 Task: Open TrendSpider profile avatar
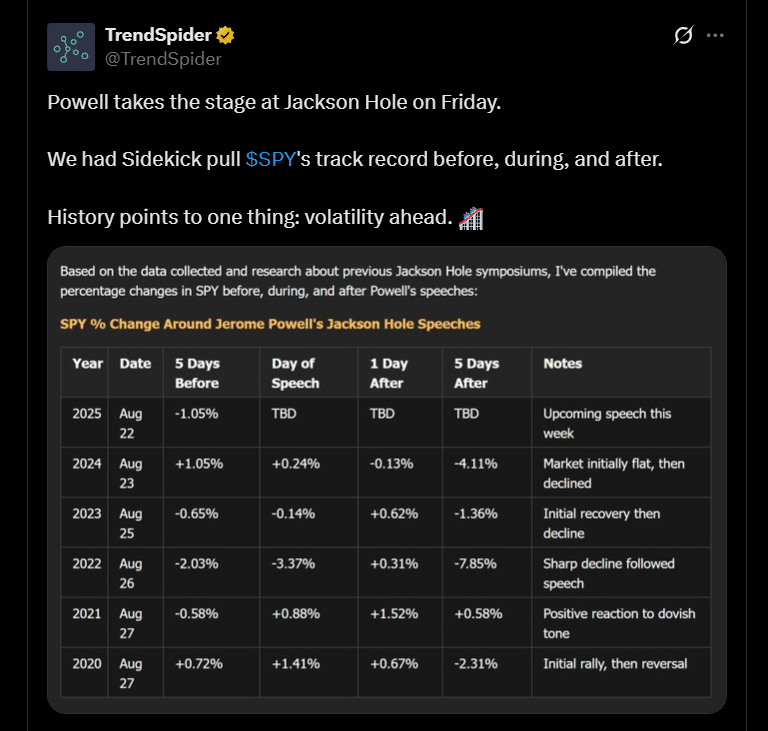[71, 47]
